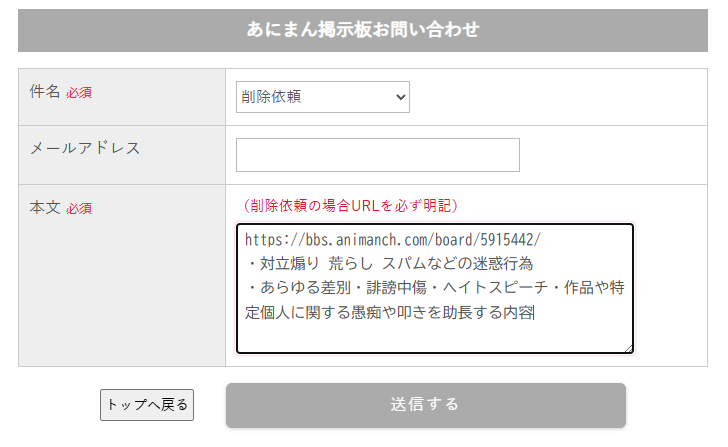Click the red 必須 mark beside 件名
Image resolution: width=728 pixels, height=447 pixels.
tap(79, 93)
